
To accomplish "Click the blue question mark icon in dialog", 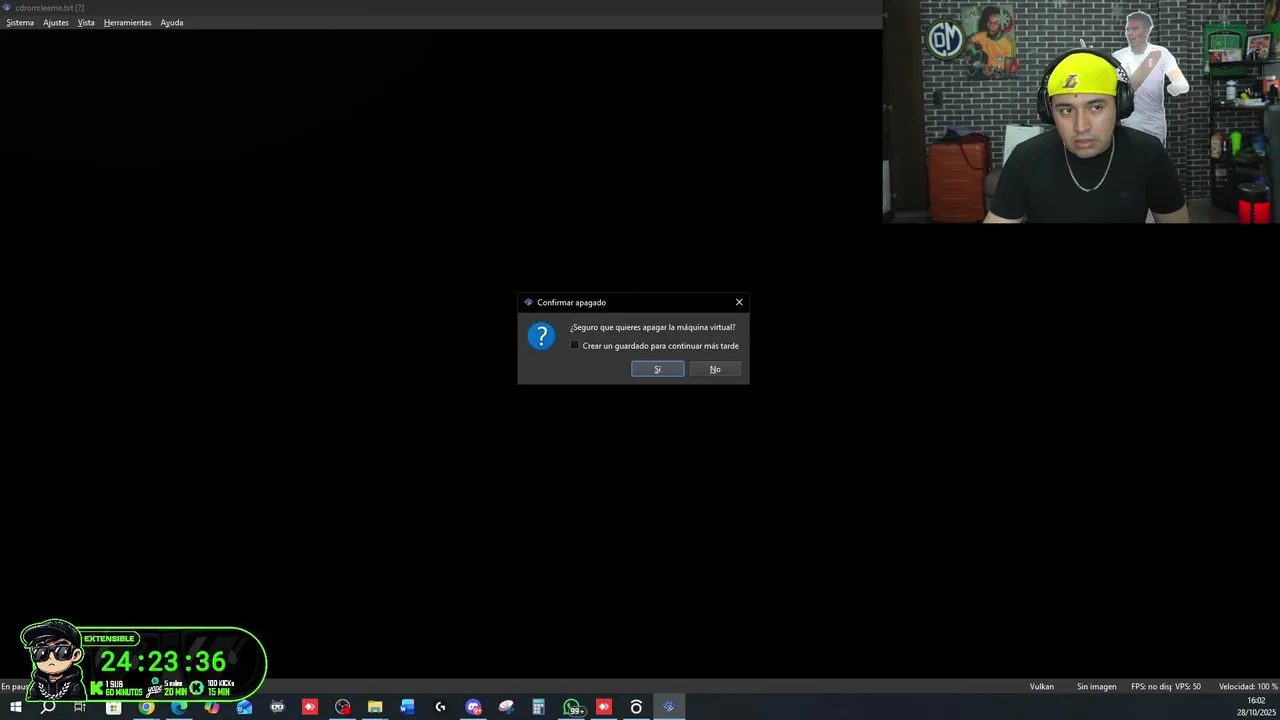I will click(541, 336).
